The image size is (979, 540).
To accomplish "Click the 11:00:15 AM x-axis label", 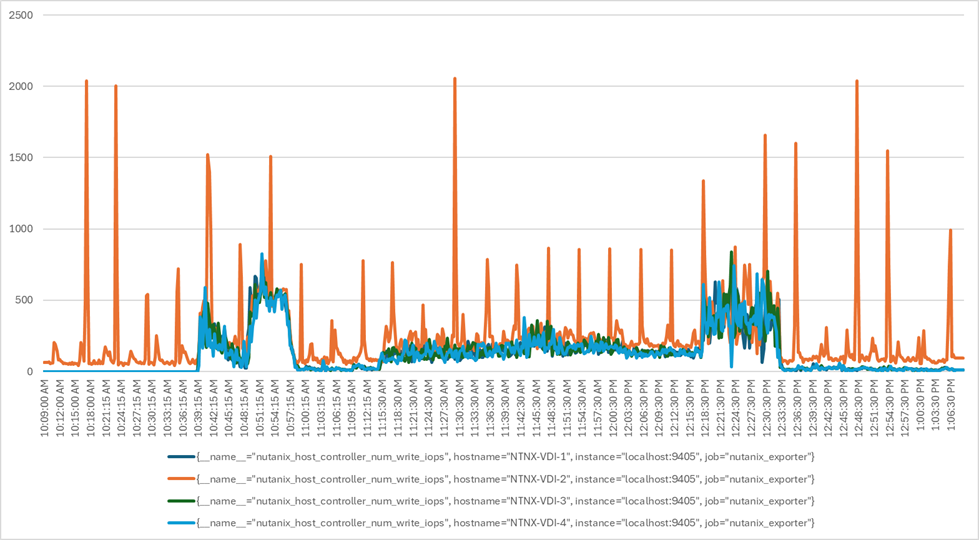I will [306, 410].
